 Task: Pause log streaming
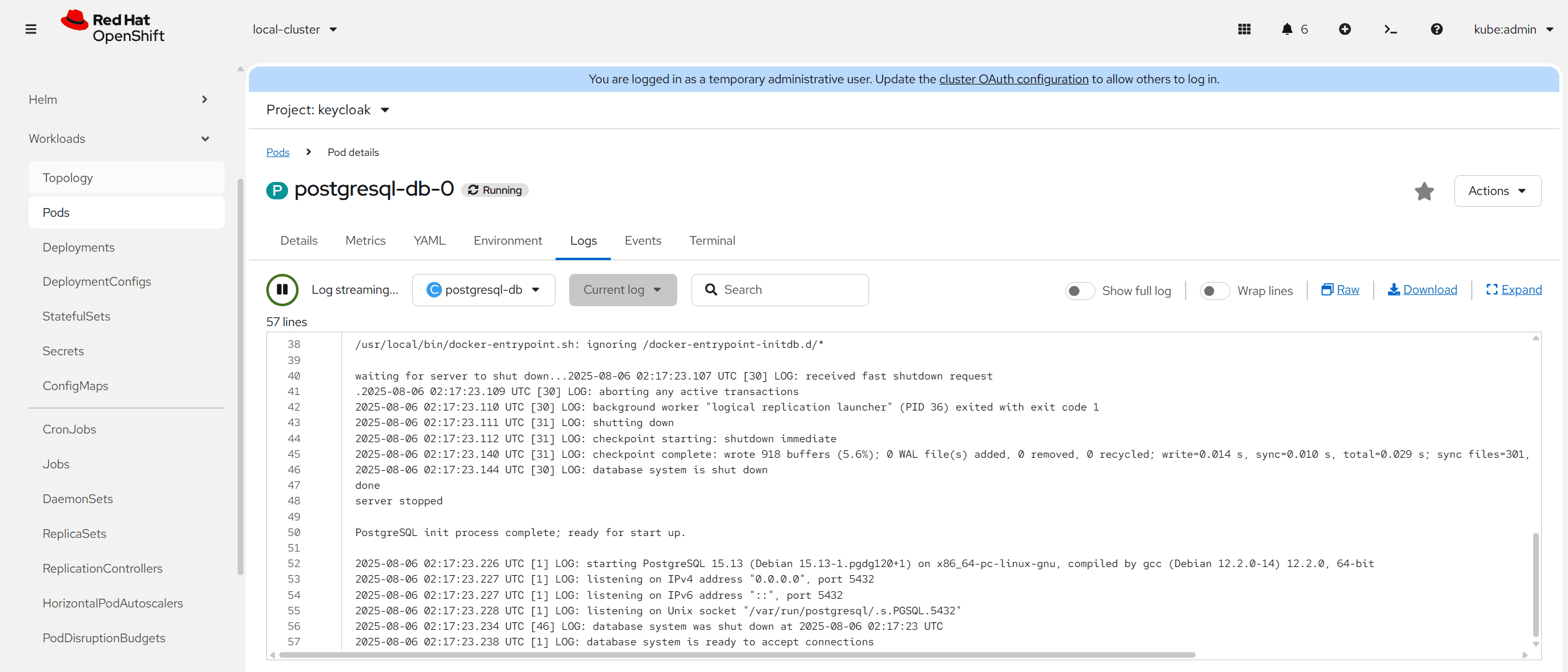282,290
